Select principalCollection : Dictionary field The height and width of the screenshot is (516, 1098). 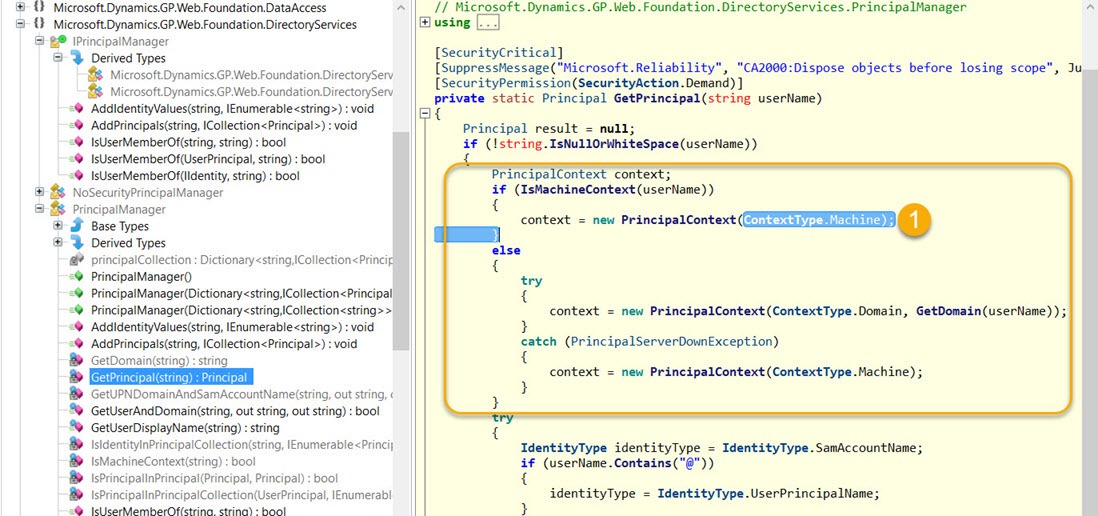point(242,260)
